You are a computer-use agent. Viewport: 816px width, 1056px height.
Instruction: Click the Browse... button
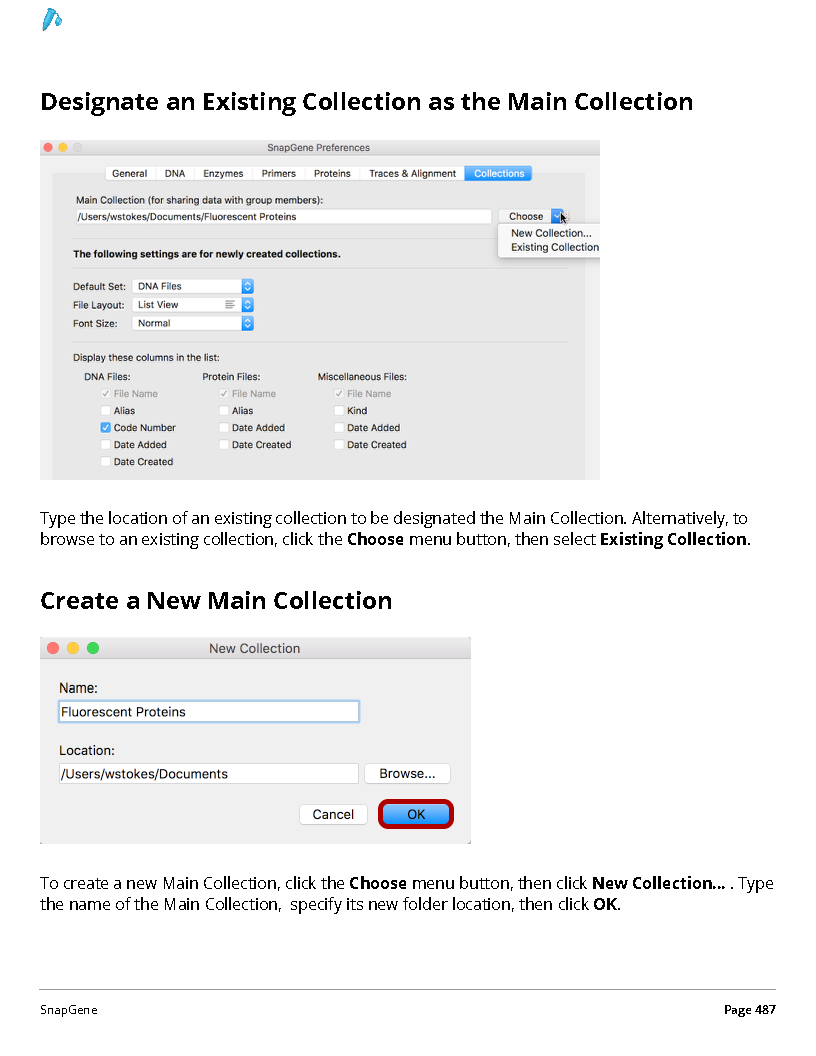coord(407,773)
